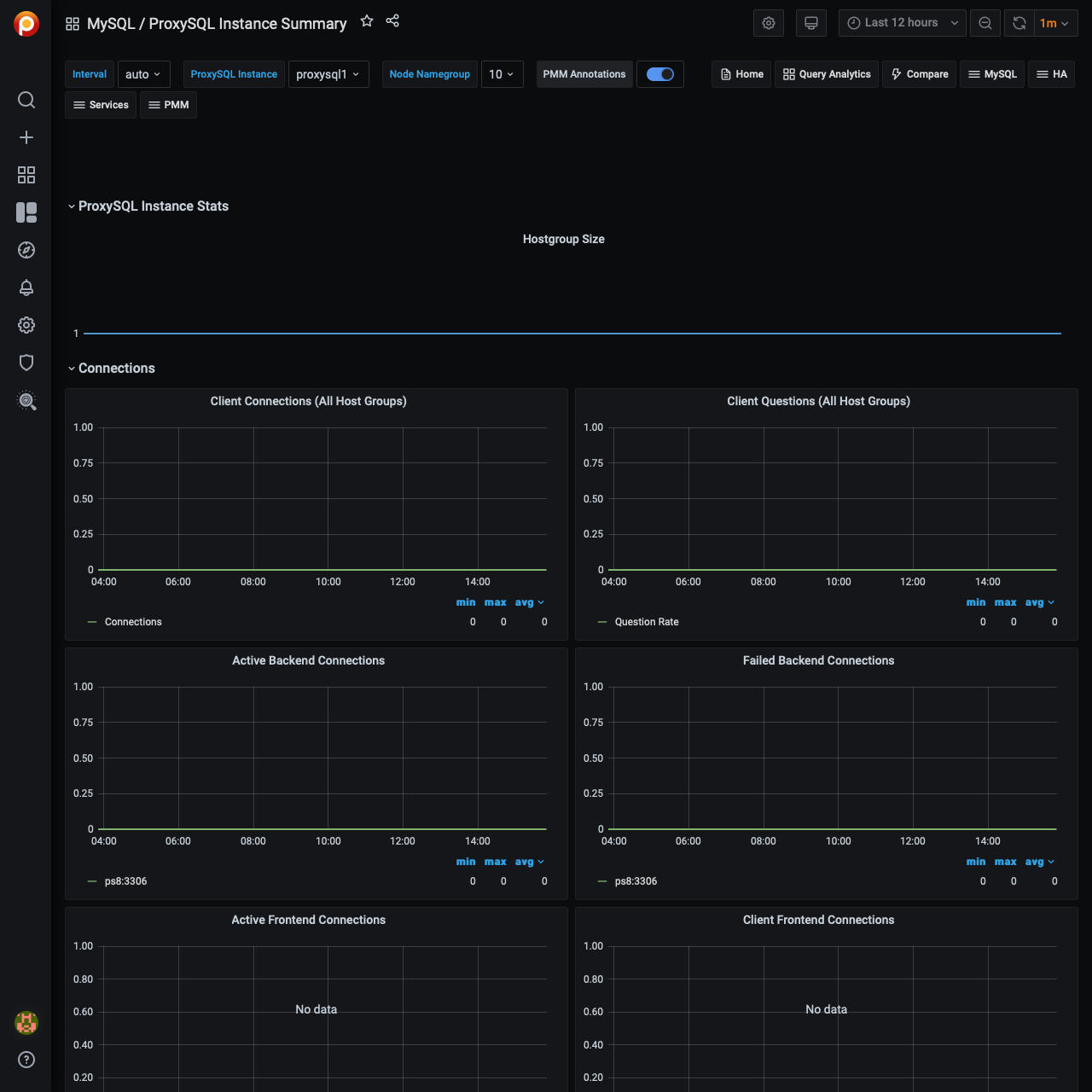Screen dimensions: 1092x1092
Task: Go to Query Analytics
Action: pyautogui.click(x=826, y=74)
